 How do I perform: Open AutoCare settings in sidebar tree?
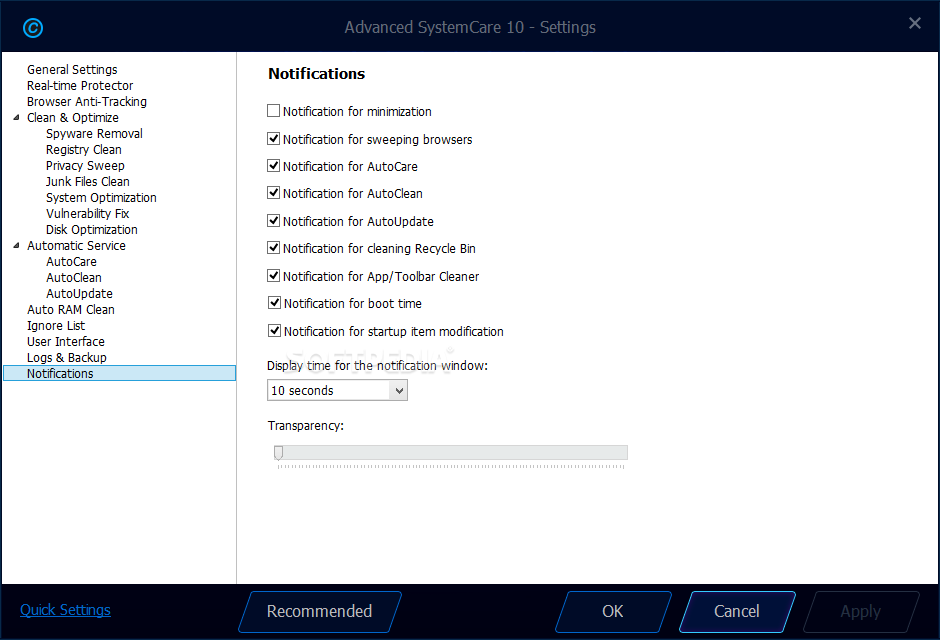point(71,261)
